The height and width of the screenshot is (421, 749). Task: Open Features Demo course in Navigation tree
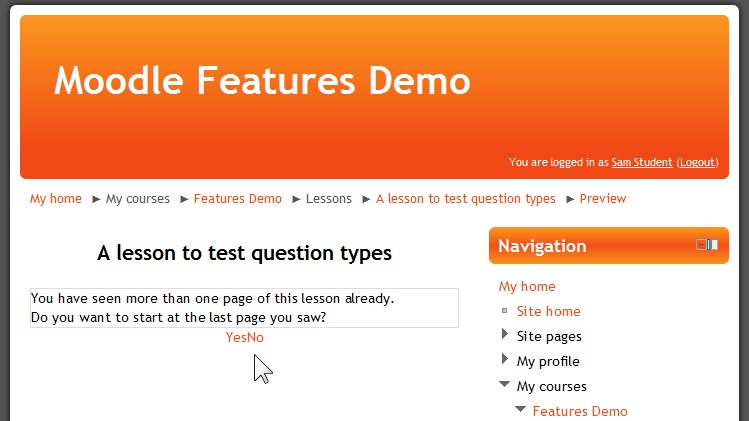point(580,411)
